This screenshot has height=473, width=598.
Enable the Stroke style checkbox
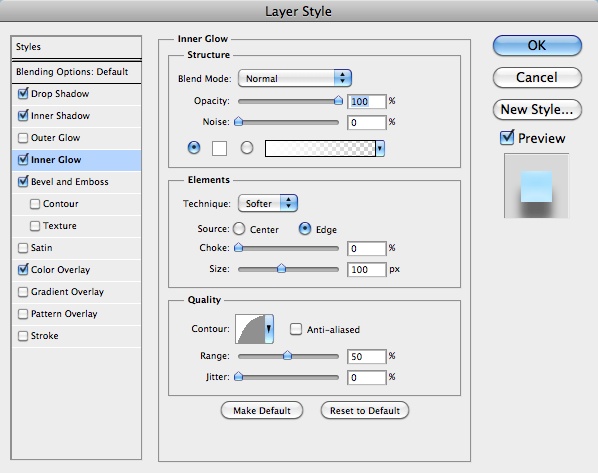(x=23, y=336)
